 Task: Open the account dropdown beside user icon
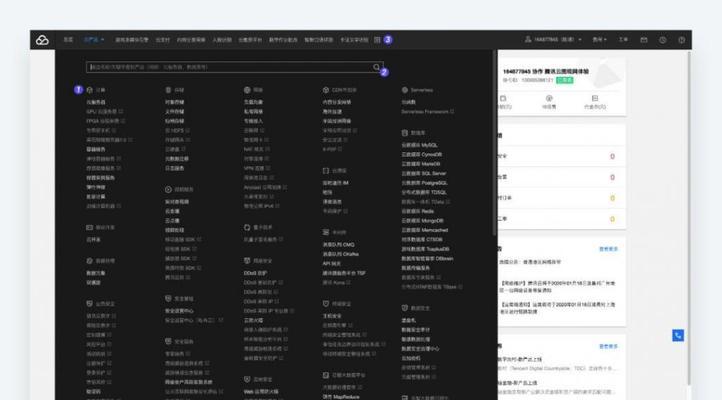coord(558,40)
